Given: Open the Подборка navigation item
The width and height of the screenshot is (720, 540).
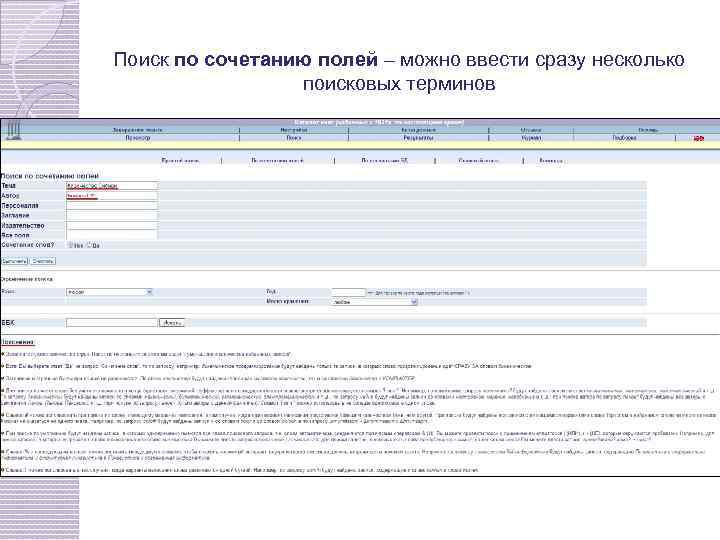Looking at the screenshot, I should [624, 138].
